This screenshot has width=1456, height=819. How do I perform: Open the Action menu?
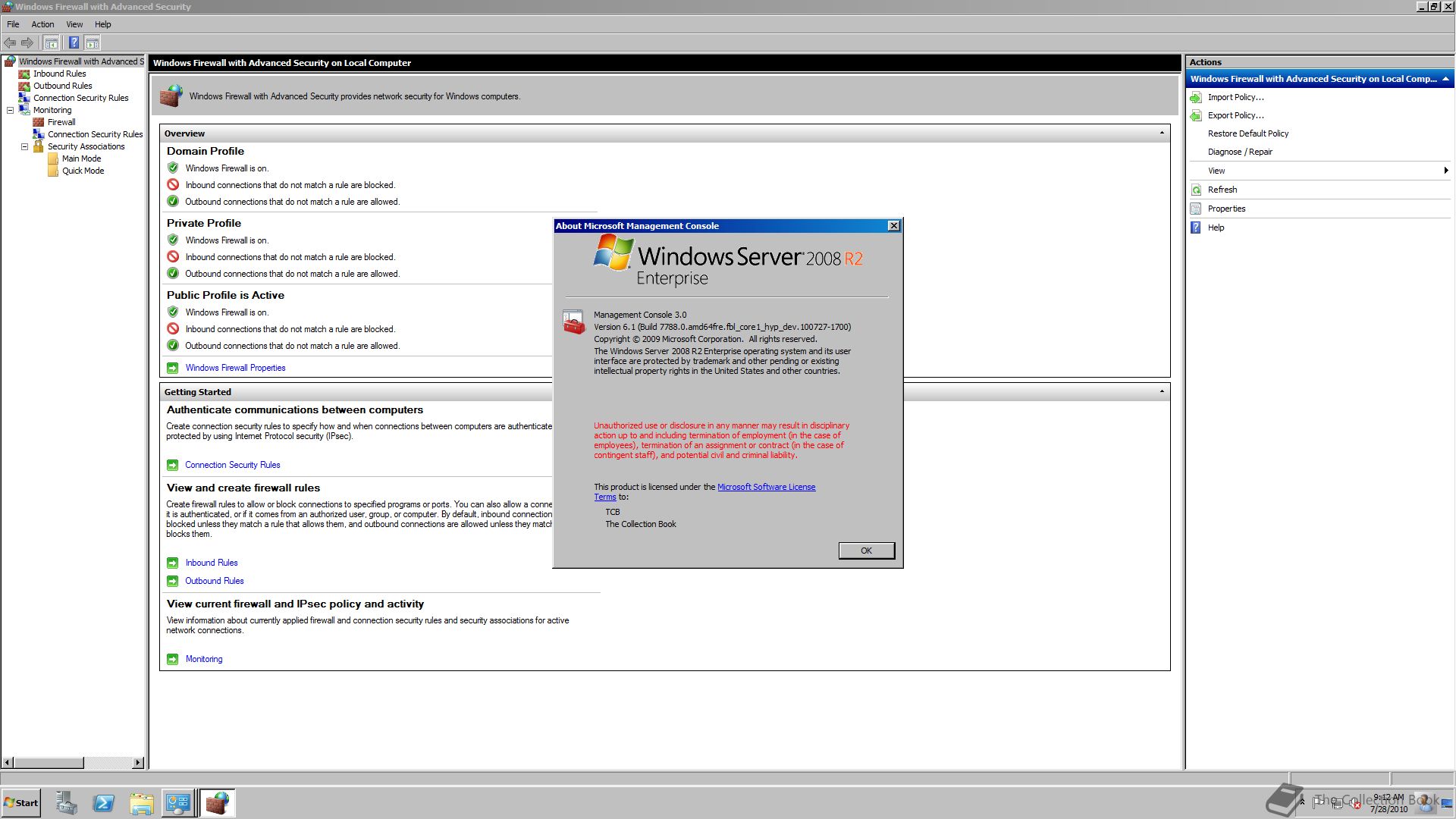[42, 24]
